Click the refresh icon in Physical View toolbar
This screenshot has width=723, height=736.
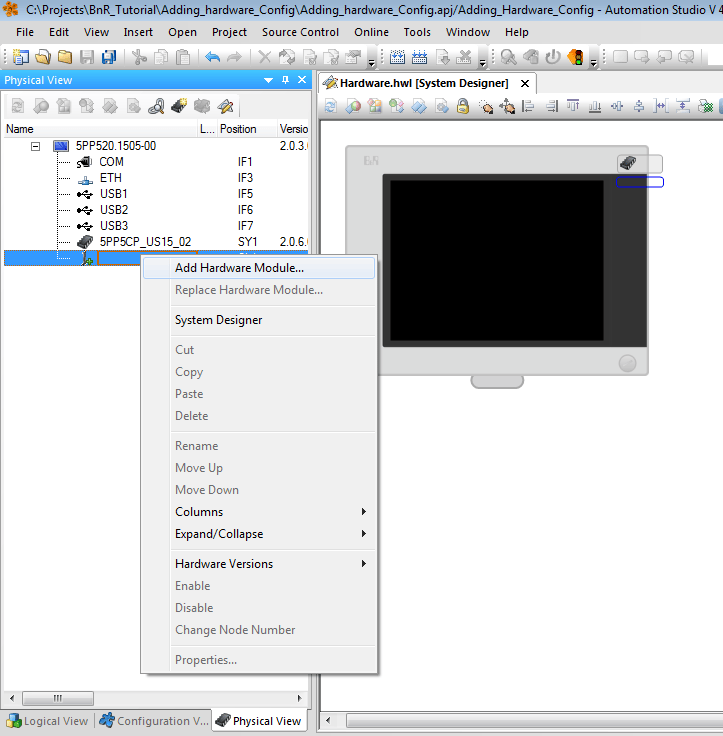coord(18,107)
